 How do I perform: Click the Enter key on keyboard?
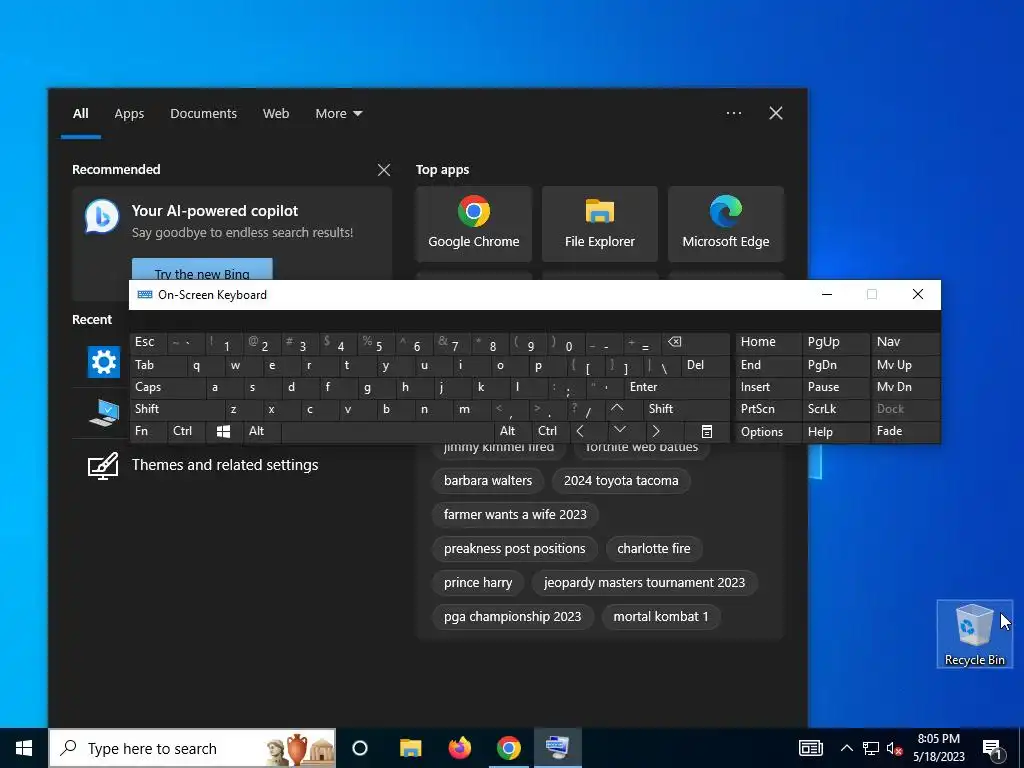tap(677, 387)
